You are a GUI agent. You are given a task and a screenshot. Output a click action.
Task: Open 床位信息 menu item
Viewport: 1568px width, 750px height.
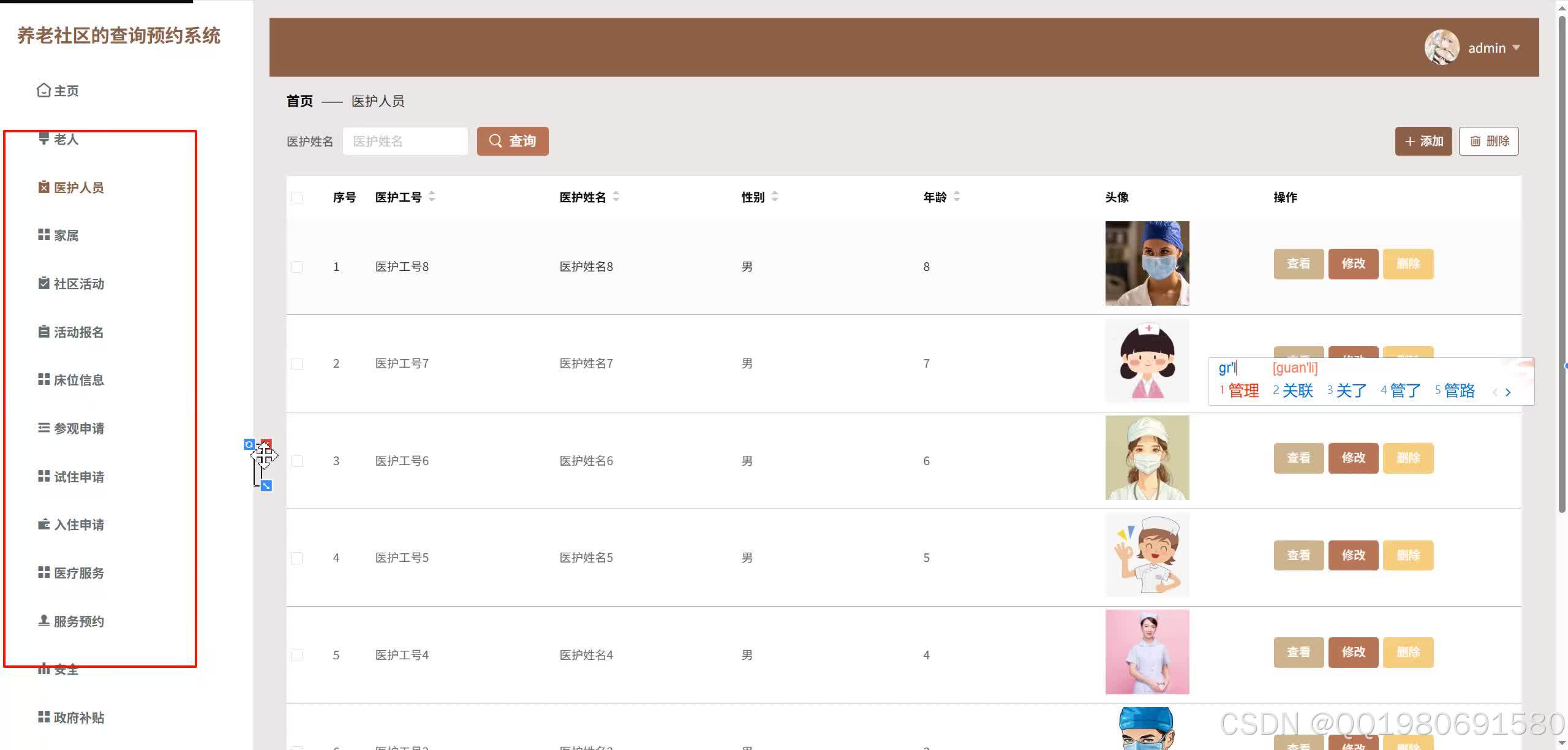pyautogui.click(x=78, y=380)
